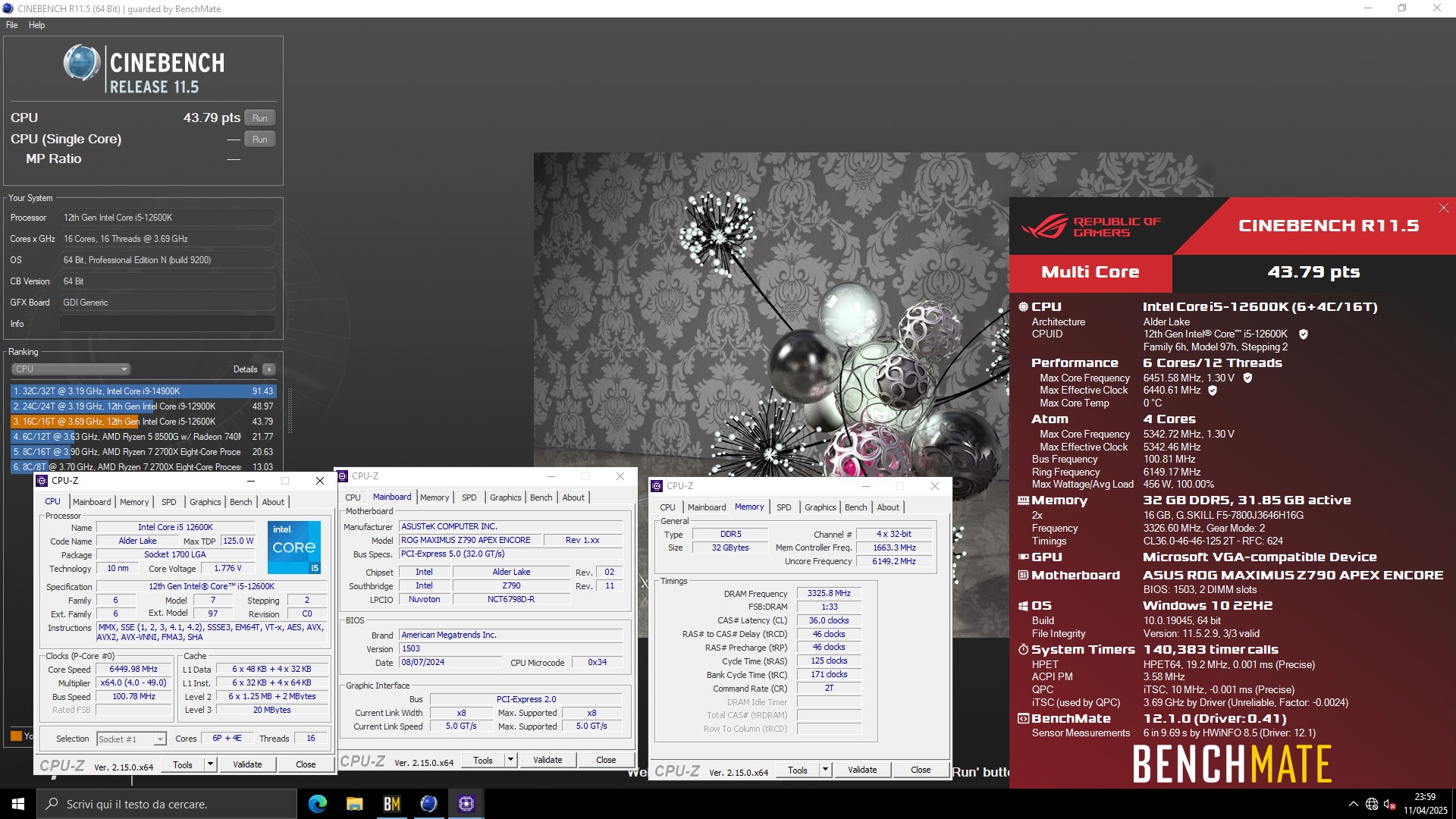Click the Core Speed 6449.98 MHz value
Image resolution: width=1456 pixels, height=819 pixels.
(x=133, y=670)
